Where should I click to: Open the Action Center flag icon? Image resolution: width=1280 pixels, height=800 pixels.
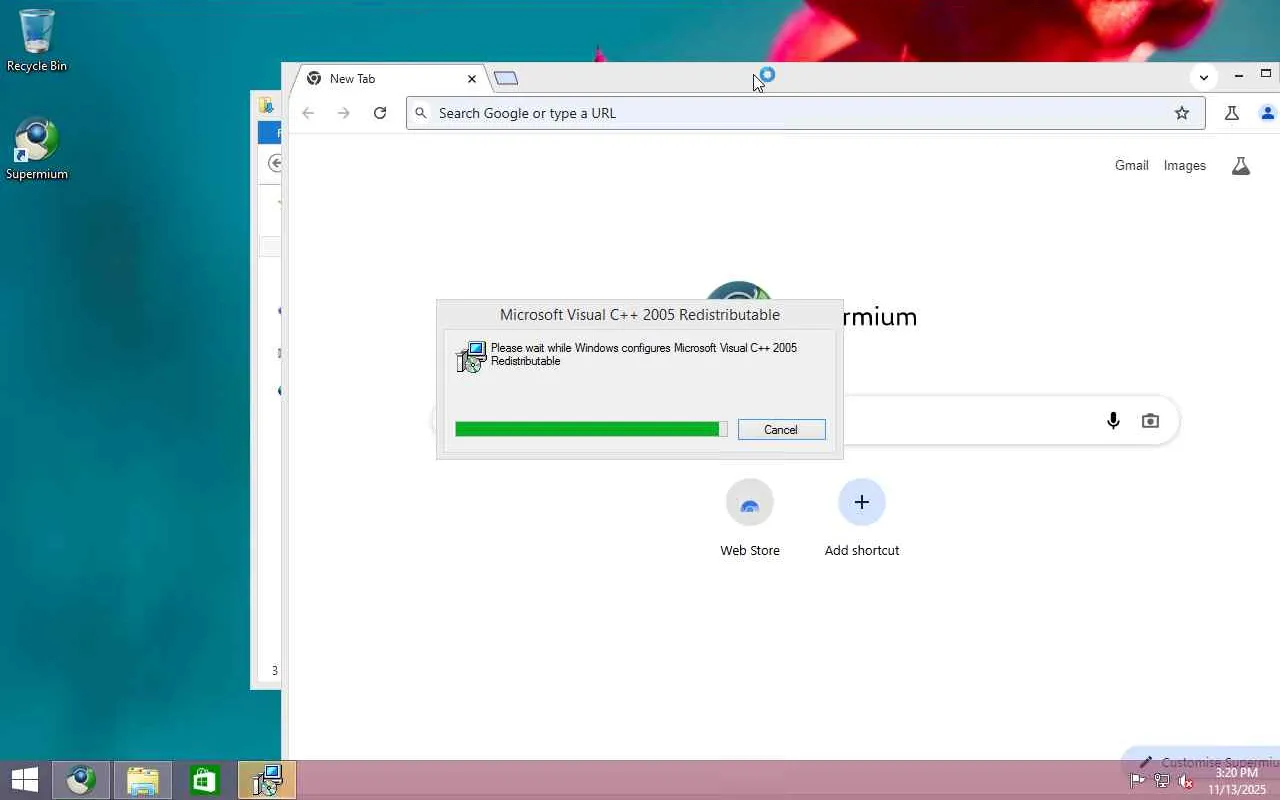(1138, 781)
